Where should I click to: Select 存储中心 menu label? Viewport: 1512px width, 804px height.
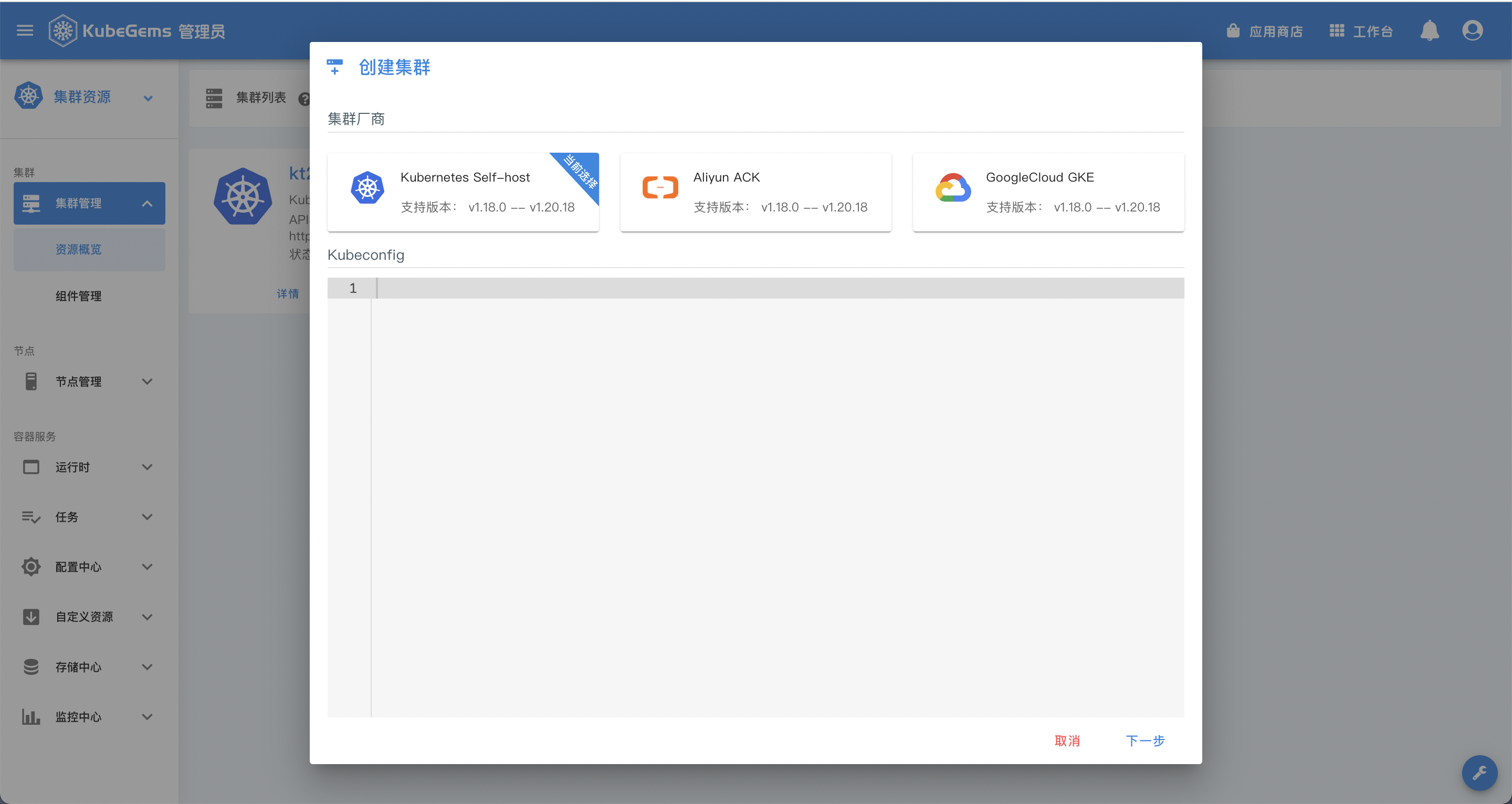coord(78,667)
